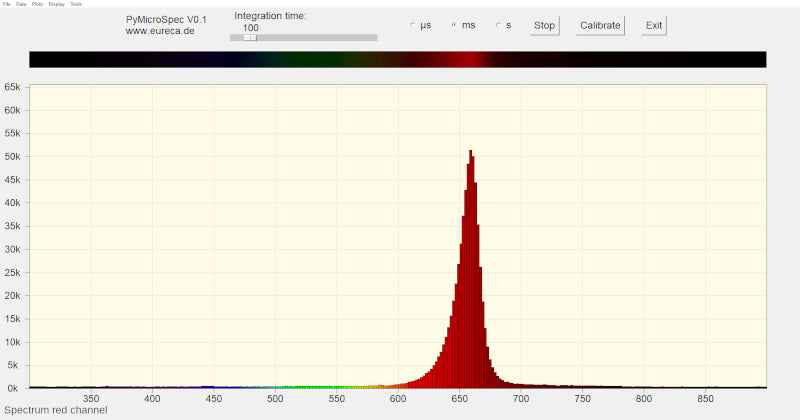The height and width of the screenshot is (420, 800).
Task: Click the Spectrum red channel status text
Action: tap(56, 411)
